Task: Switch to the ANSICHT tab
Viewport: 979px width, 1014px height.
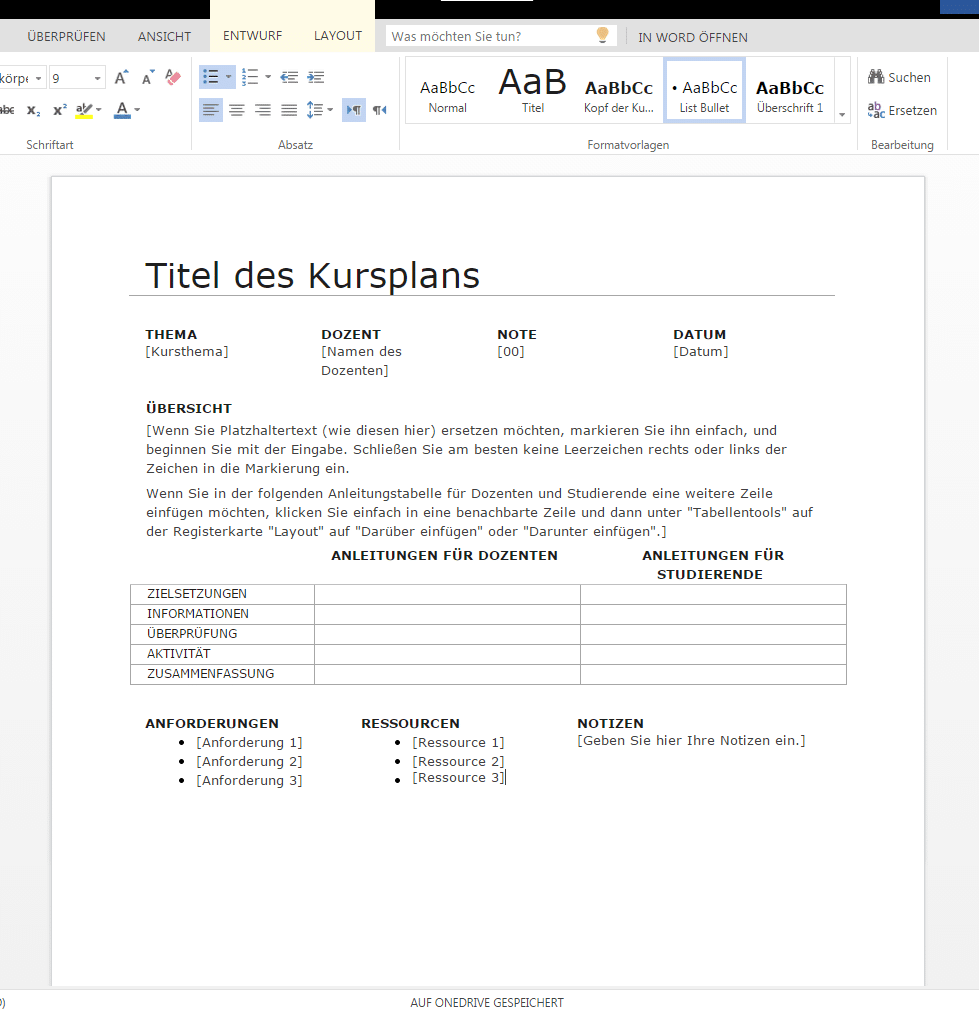Action: (x=164, y=37)
